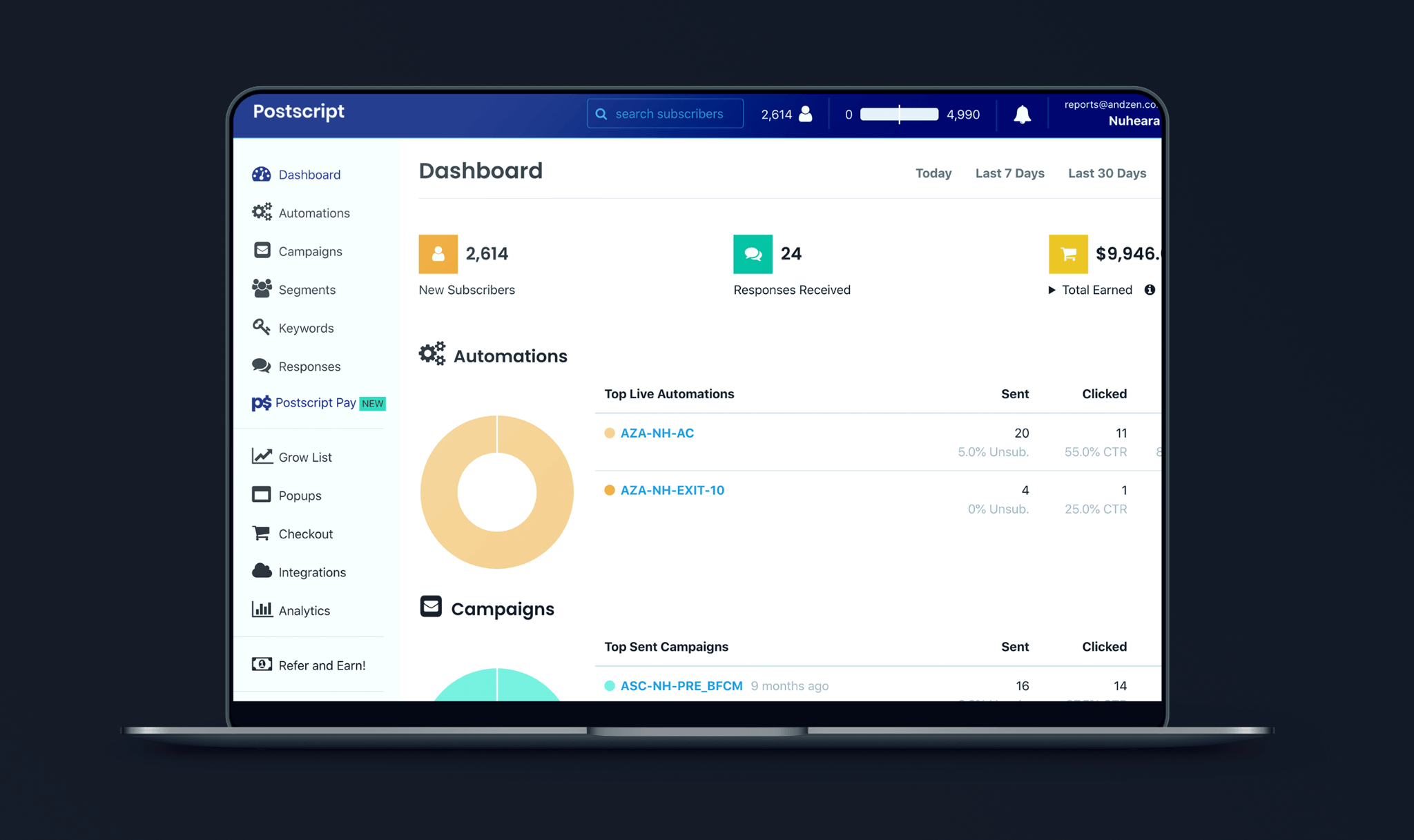Click the Total Earned info icon
The height and width of the screenshot is (840, 1414).
[1150, 290]
